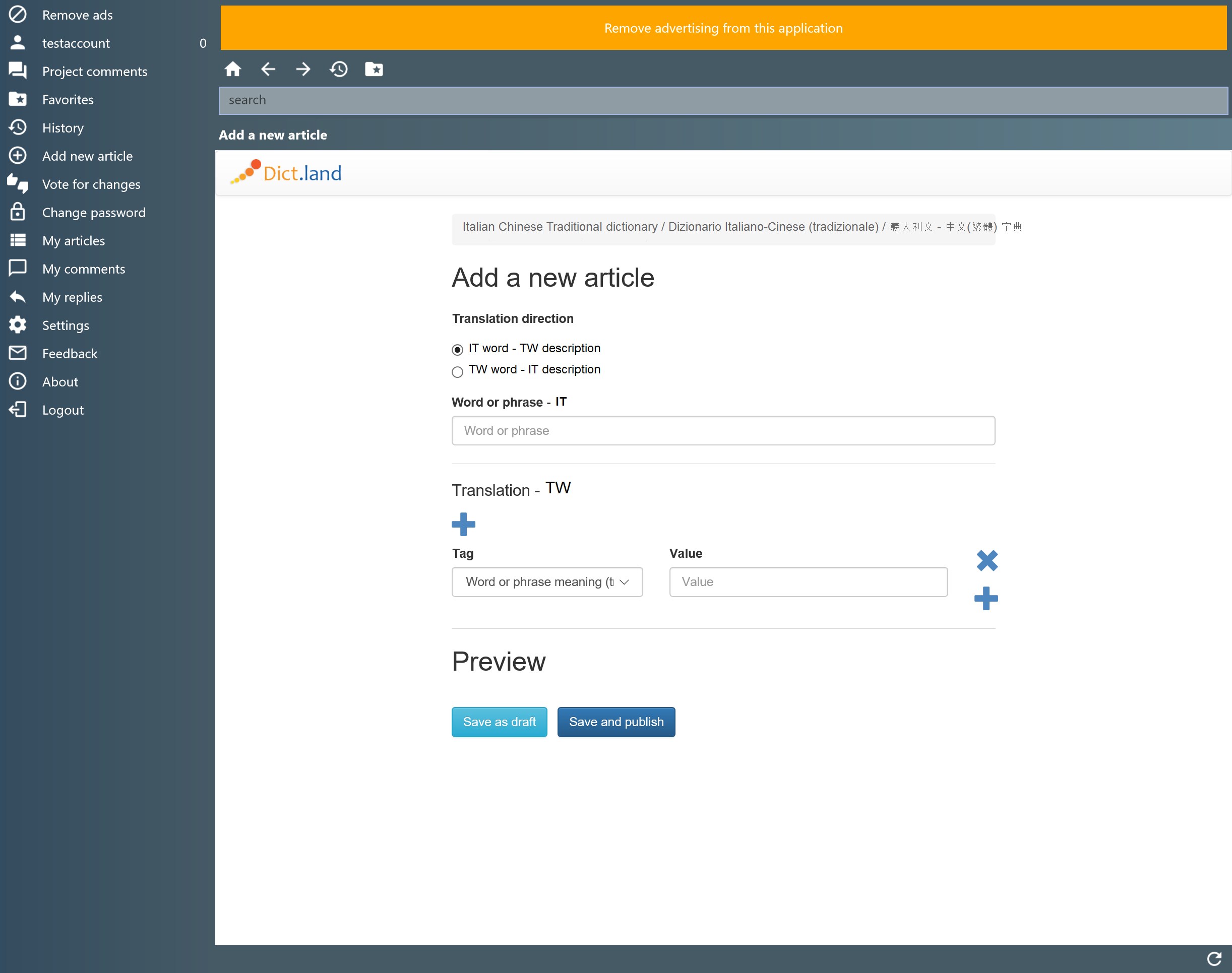
Task: Focus the Word or phrase input field
Action: 723,431
